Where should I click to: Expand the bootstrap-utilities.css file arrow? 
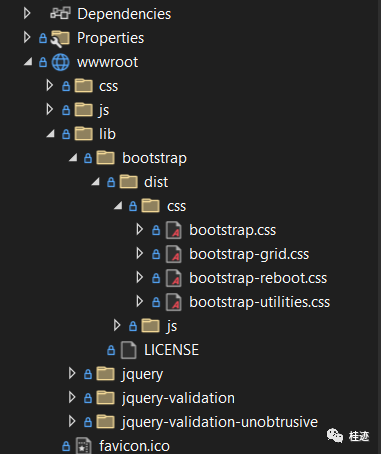[x=140, y=301]
